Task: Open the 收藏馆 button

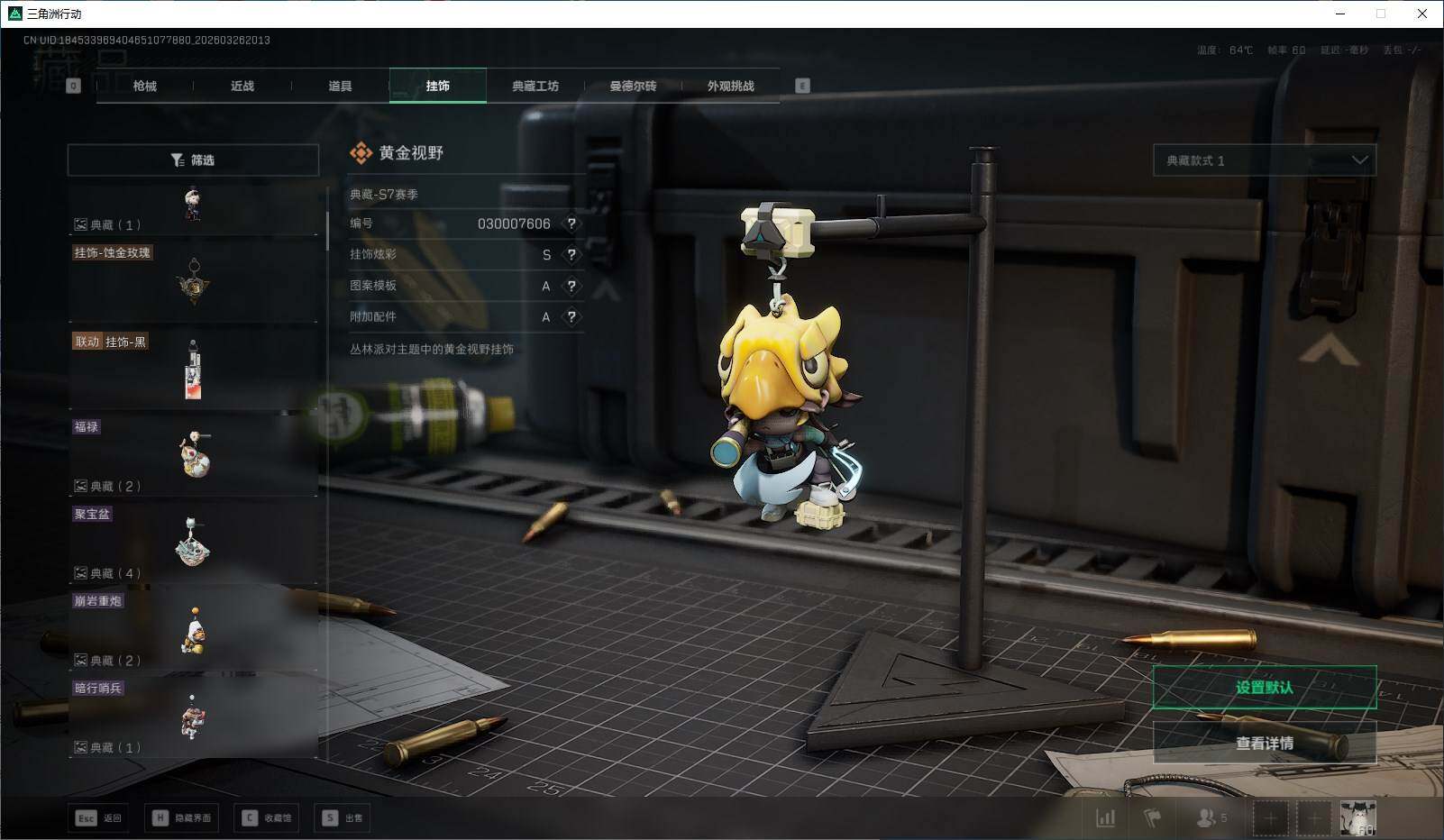Action: tap(266, 818)
